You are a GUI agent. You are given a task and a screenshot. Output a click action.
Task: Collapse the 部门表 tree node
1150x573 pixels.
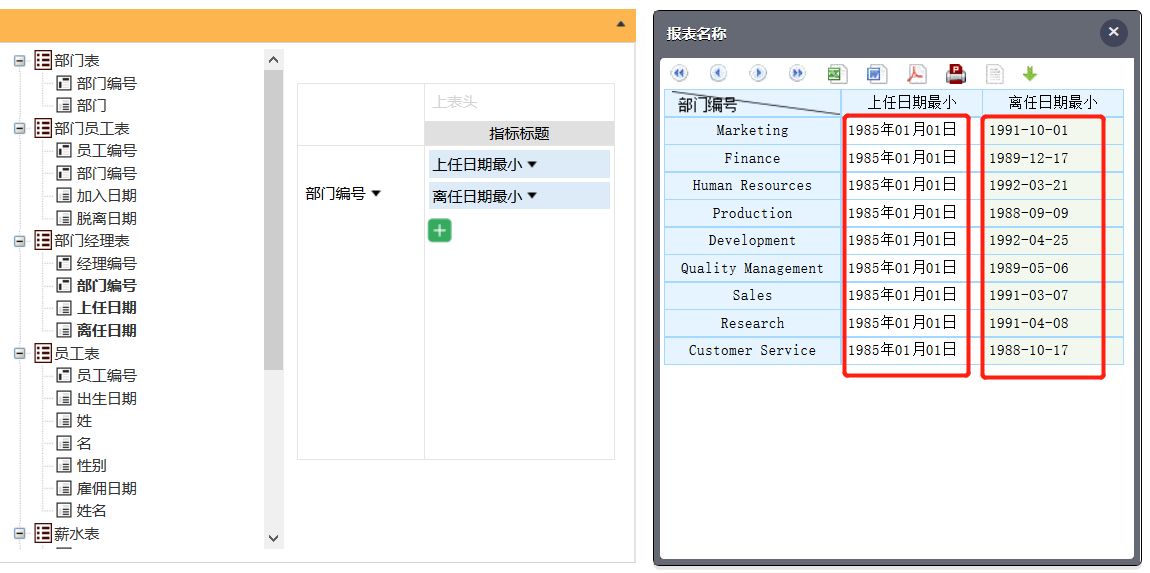coord(20,61)
